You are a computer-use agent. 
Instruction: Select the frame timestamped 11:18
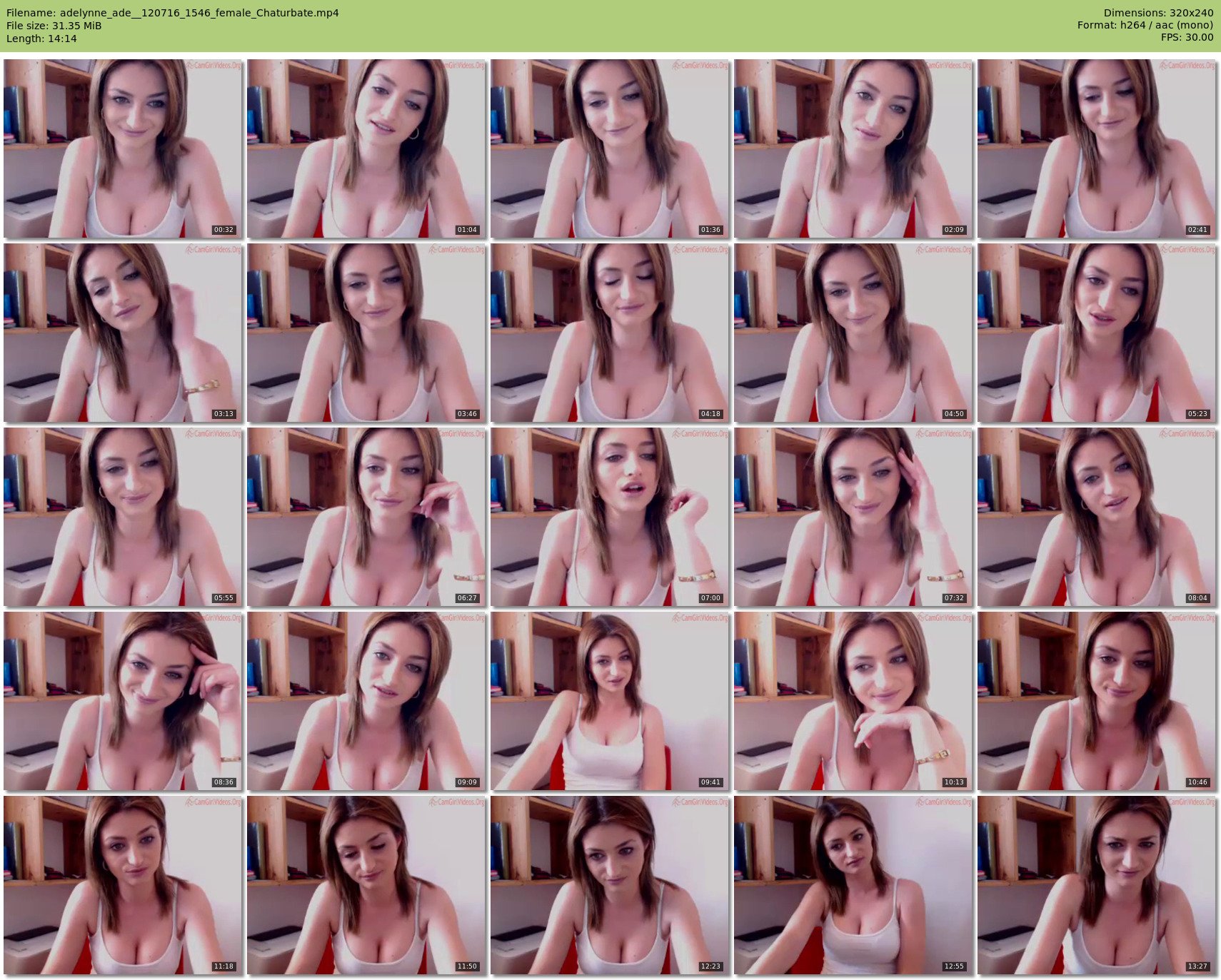[123, 885]
